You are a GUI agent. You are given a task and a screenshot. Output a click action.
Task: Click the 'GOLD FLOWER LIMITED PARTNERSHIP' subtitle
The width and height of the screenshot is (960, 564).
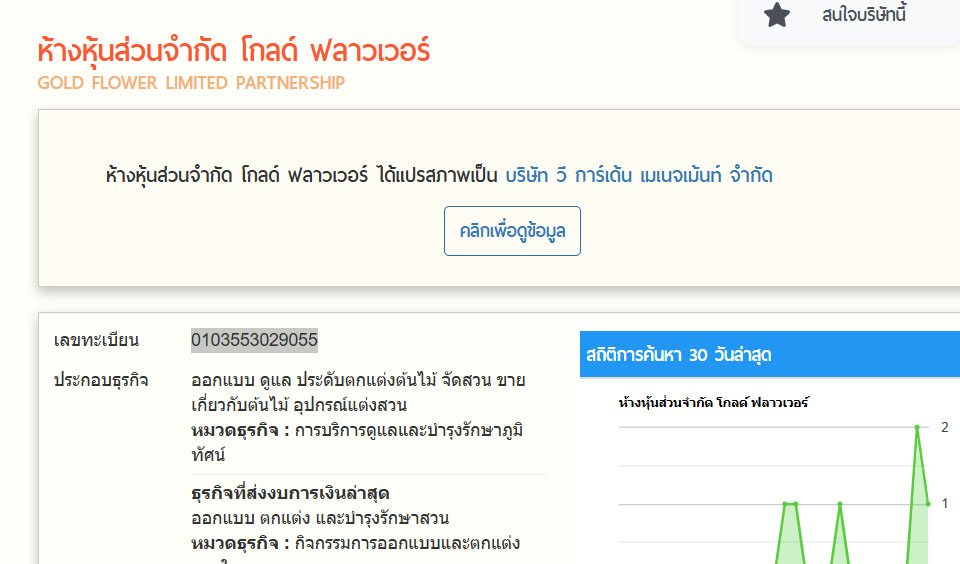191,83
